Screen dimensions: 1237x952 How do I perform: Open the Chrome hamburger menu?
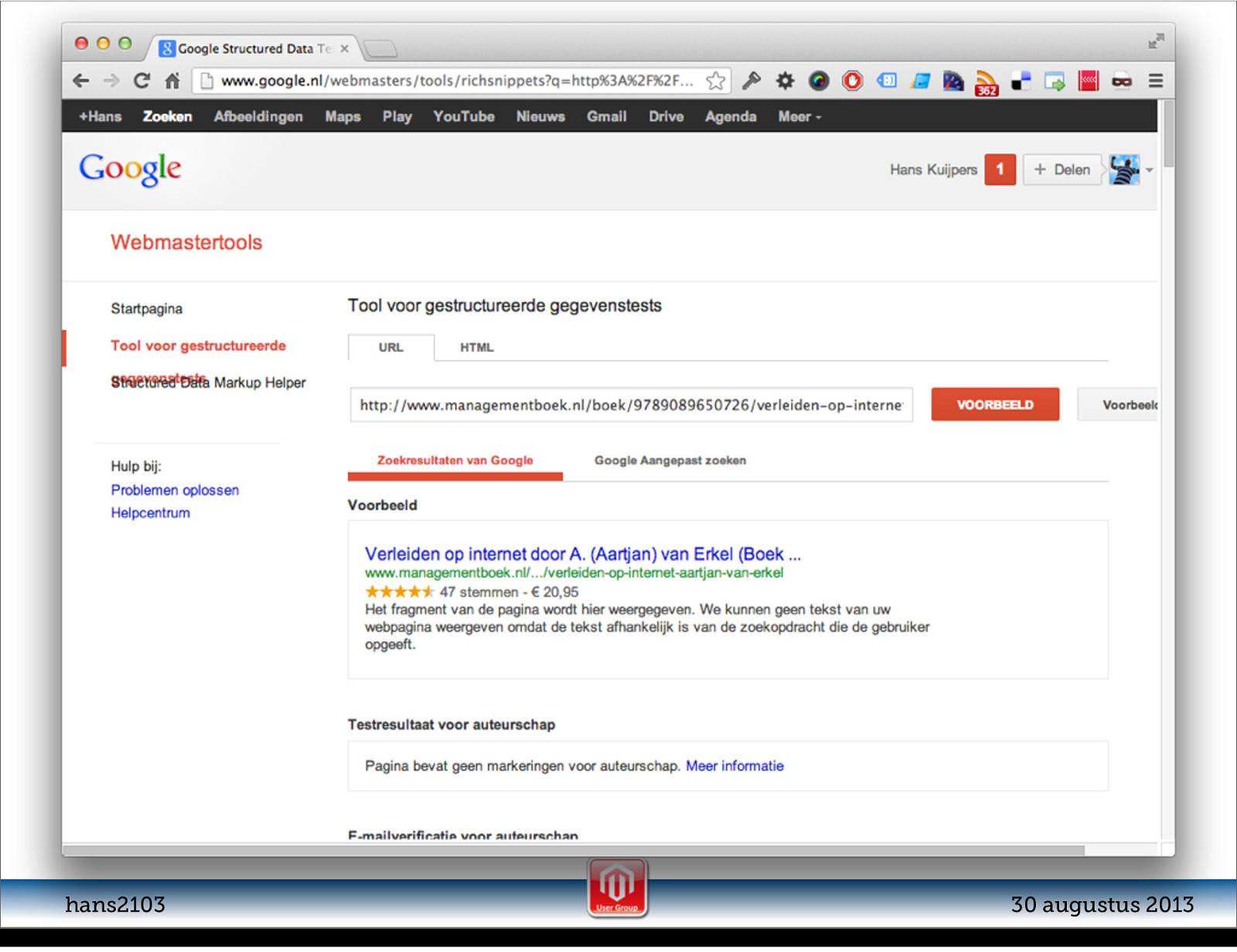point(1156,80)
